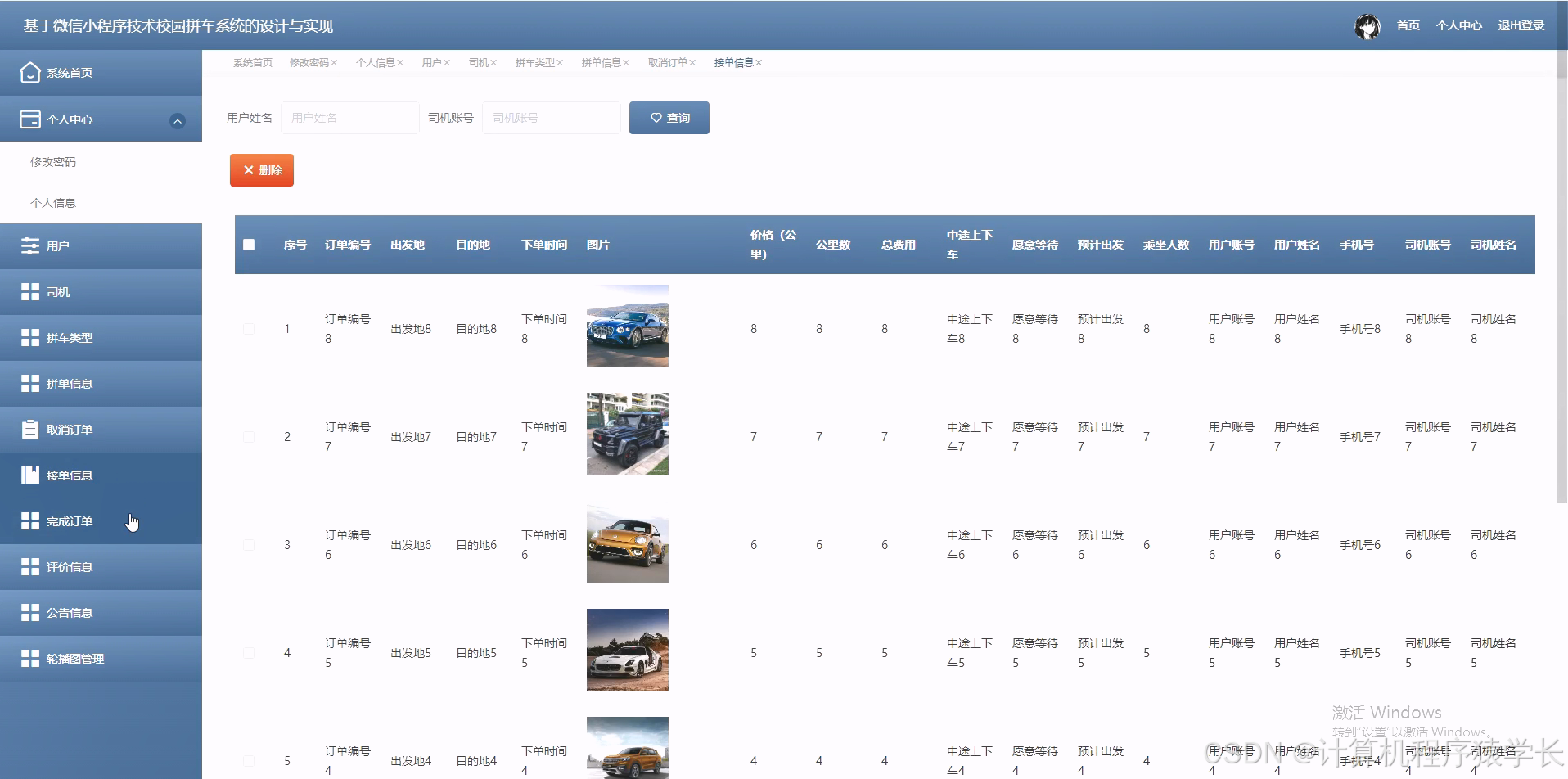Viewport: 1568px width, 779px height.
Task: Click the grid icon beside 轮播图管理
Action: (30, 659)
